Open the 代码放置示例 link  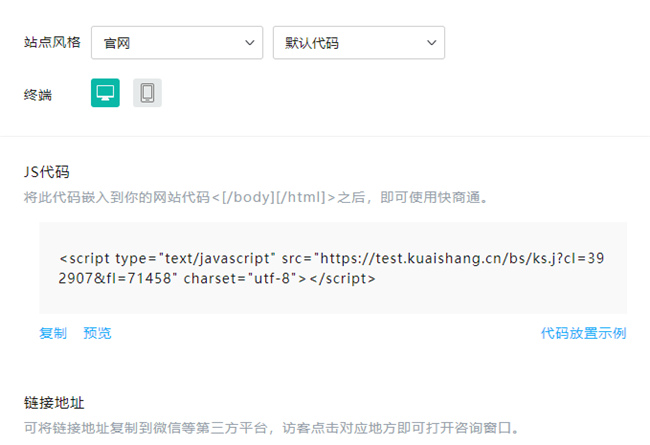click(x=583, y=333)
